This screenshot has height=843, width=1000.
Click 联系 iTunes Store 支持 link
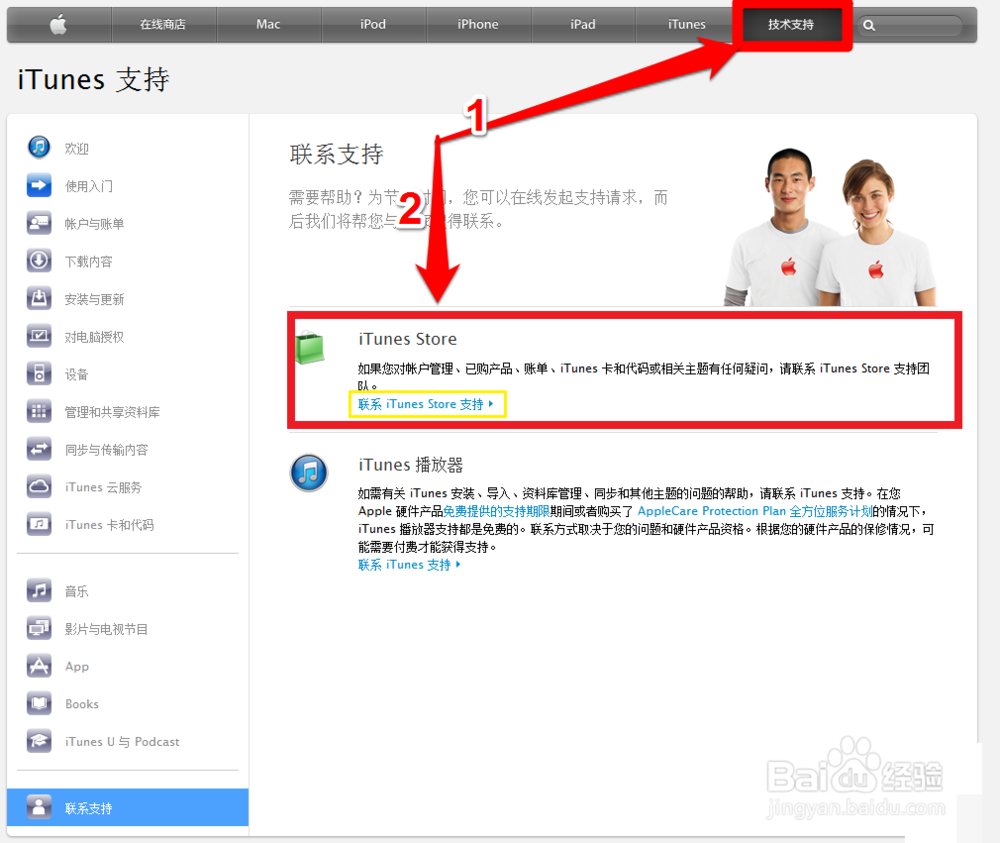coord(425,404)
